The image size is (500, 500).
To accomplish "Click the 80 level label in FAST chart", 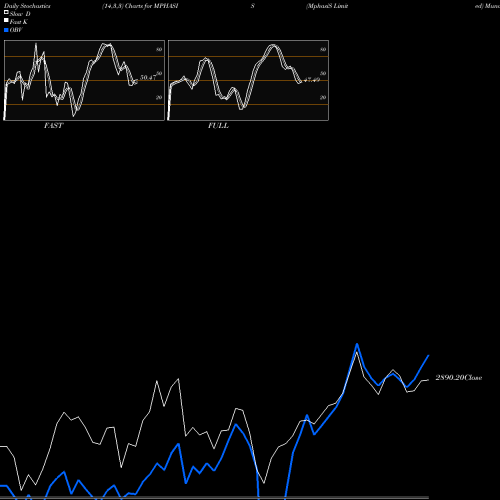I will (x=159, y=49).
